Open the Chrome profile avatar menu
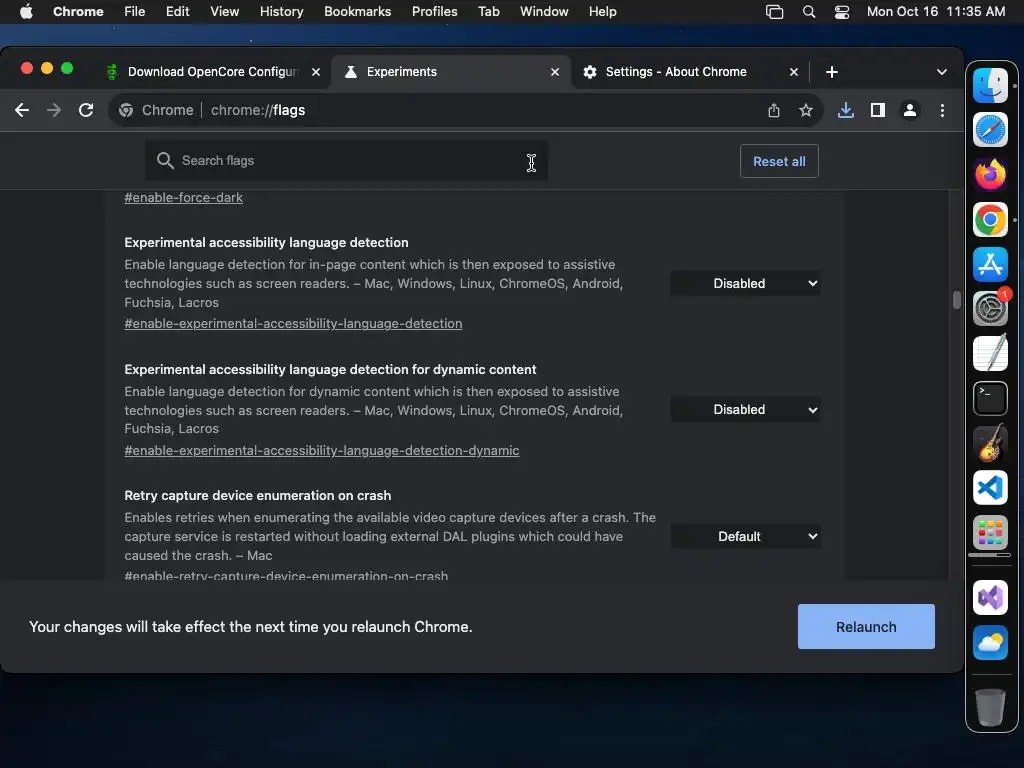The height and width of the screenshot is (768, 1024). pyautogui.click(x=910, y=110)
